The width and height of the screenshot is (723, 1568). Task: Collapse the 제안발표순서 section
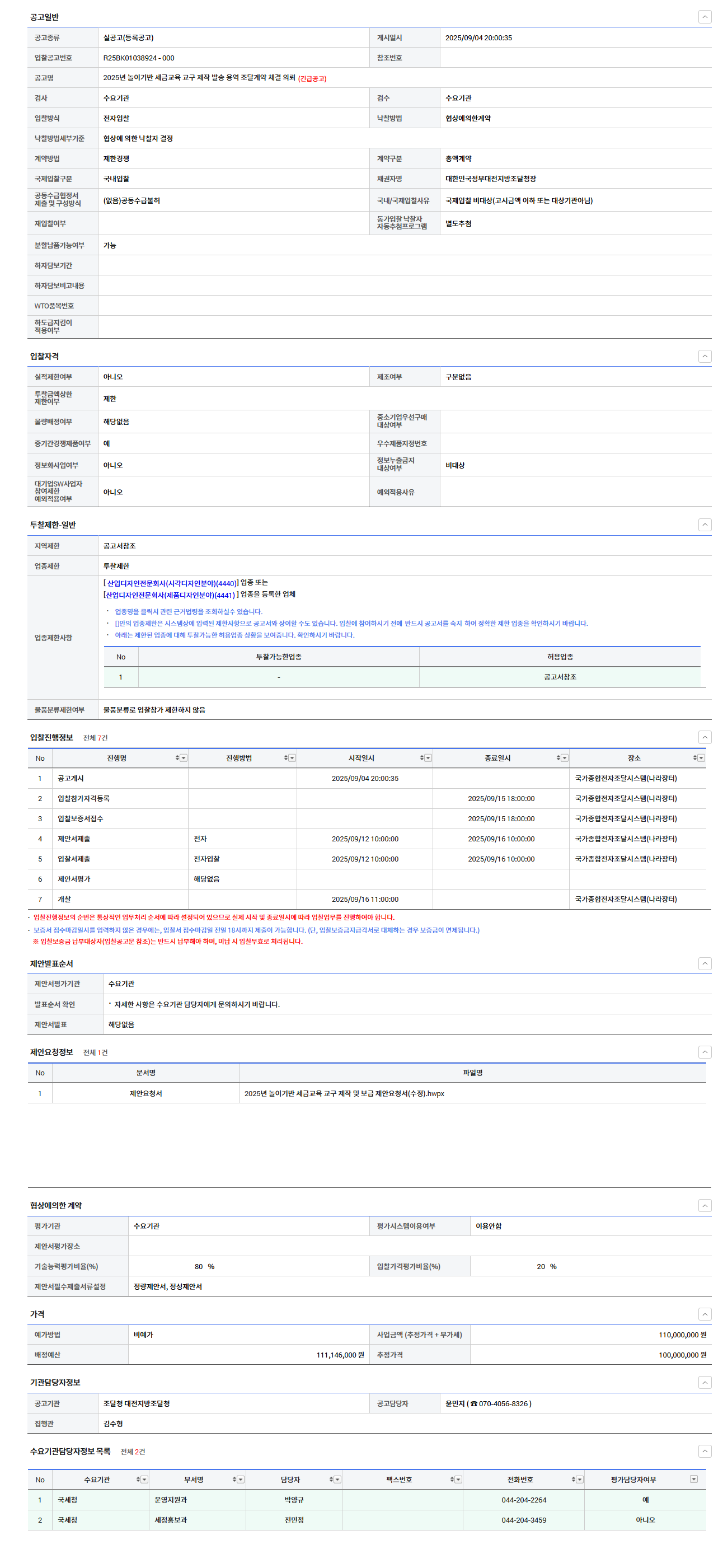point(704,963)
